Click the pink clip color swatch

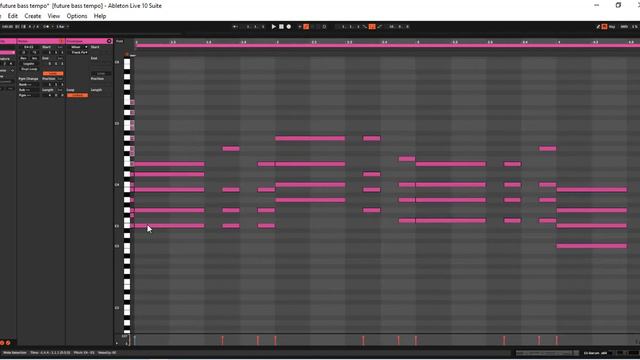point(7,52)
